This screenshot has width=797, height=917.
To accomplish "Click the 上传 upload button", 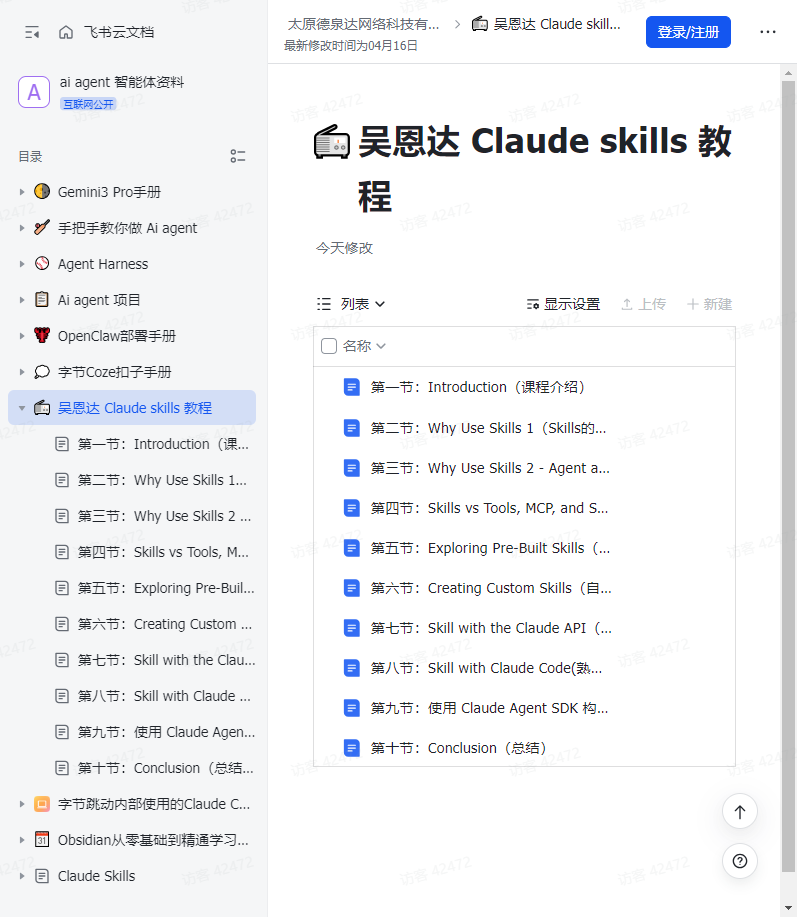I will 644,304.
